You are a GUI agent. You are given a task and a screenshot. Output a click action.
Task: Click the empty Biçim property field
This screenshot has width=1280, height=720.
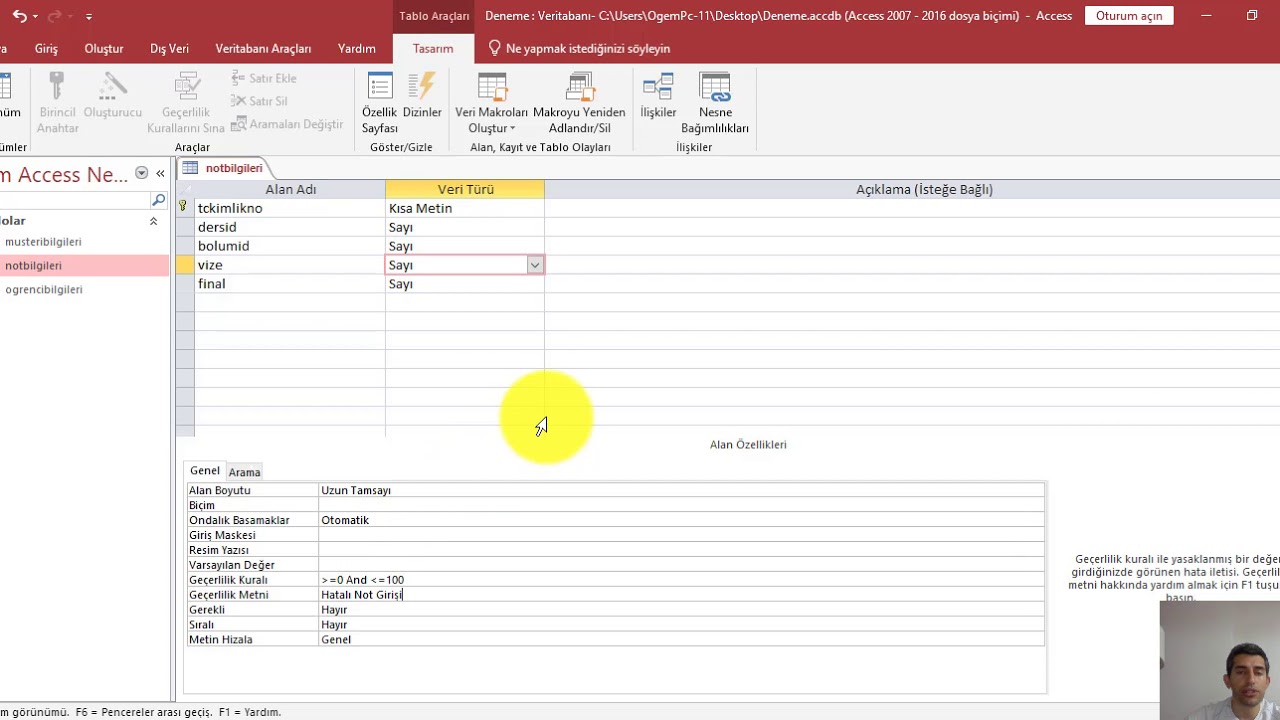tap(681, 505)
